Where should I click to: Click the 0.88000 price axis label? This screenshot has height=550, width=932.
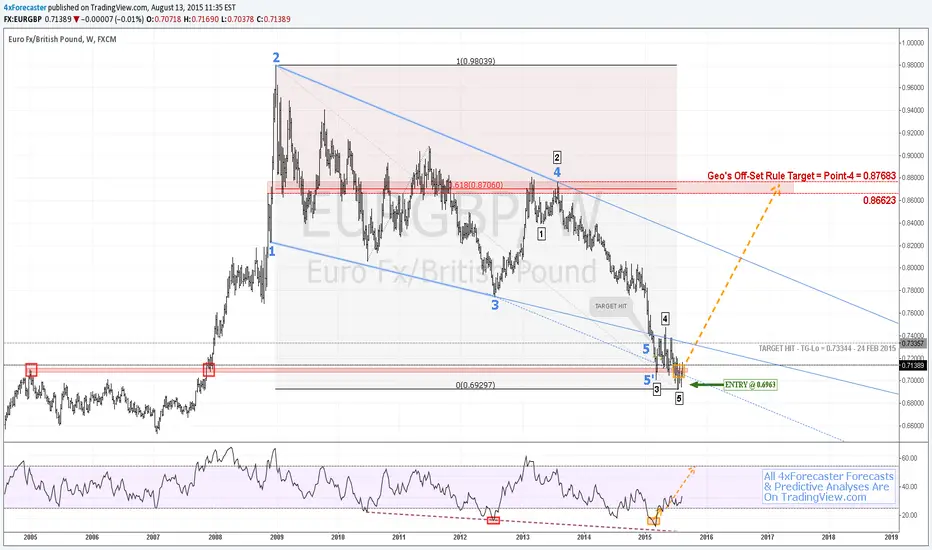(x=912, y=178)
